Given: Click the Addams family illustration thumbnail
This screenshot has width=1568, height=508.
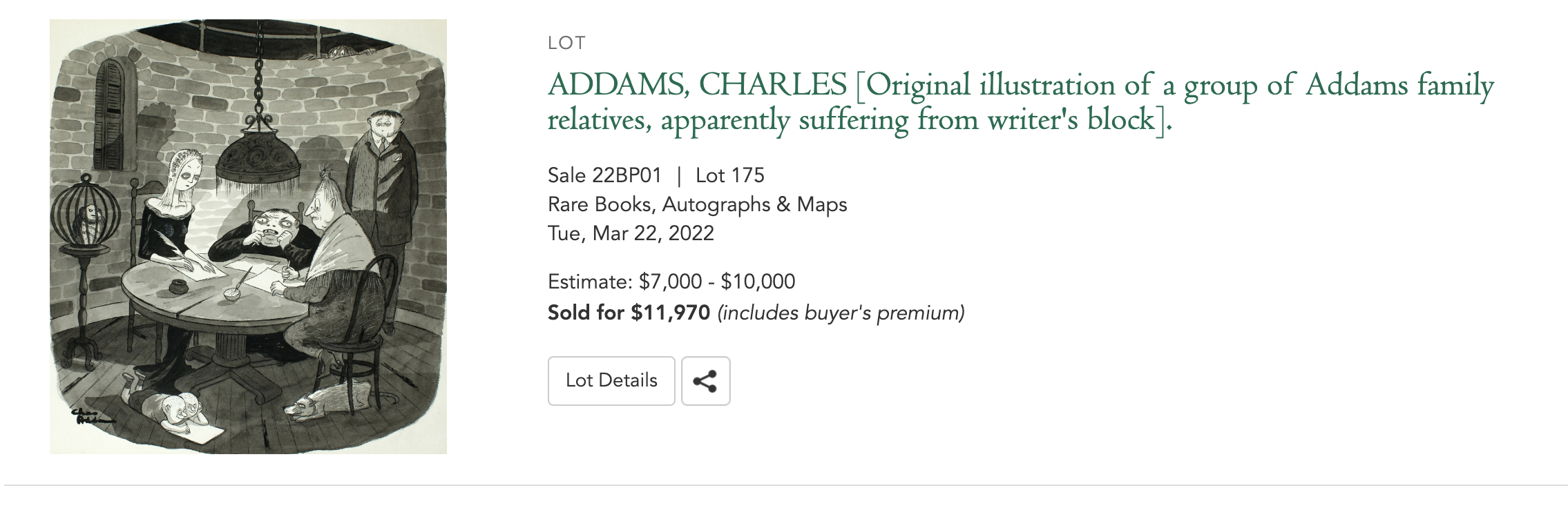Looking at the screenshot, I should click(248, 236).
